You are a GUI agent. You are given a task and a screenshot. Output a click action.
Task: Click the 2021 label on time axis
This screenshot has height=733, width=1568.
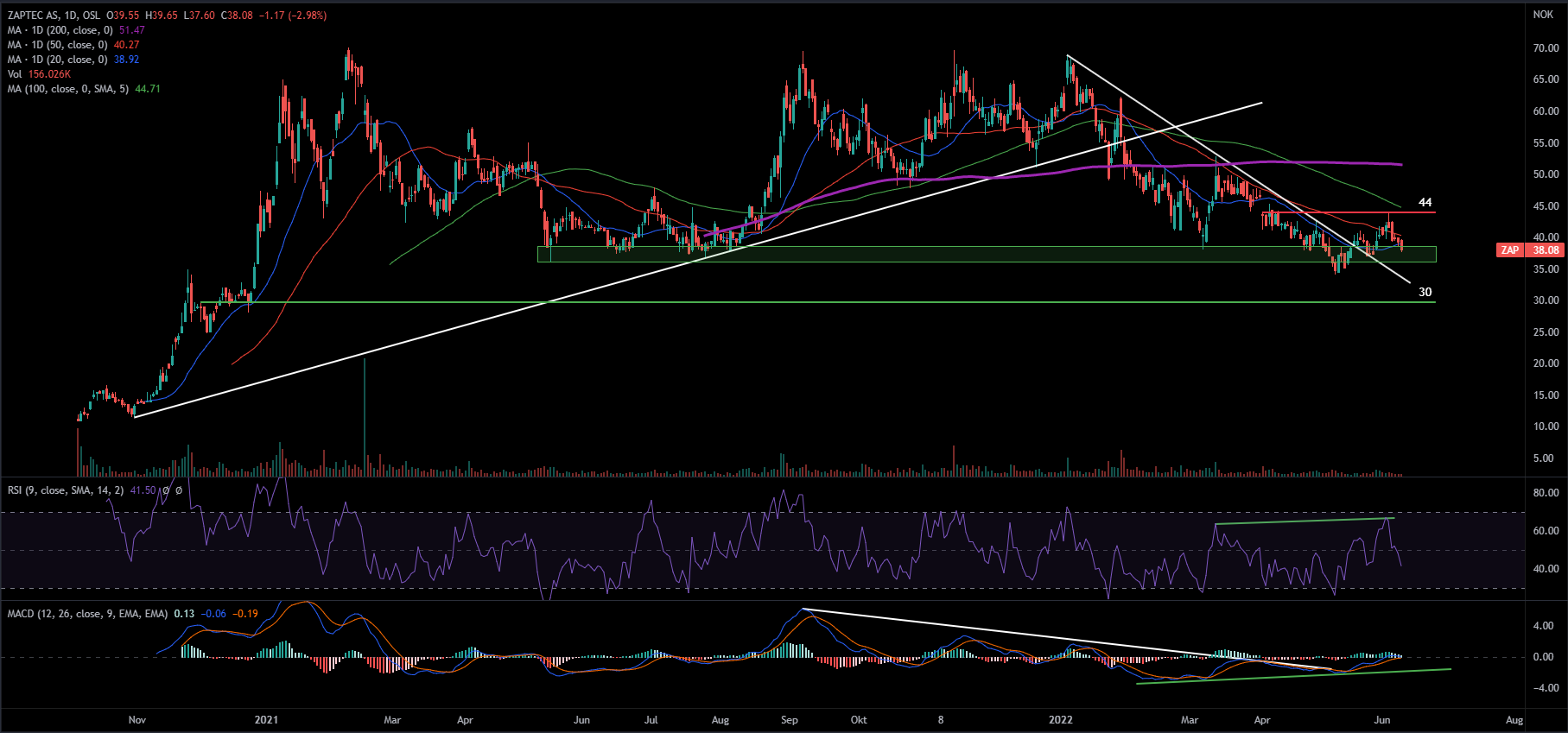266,720
